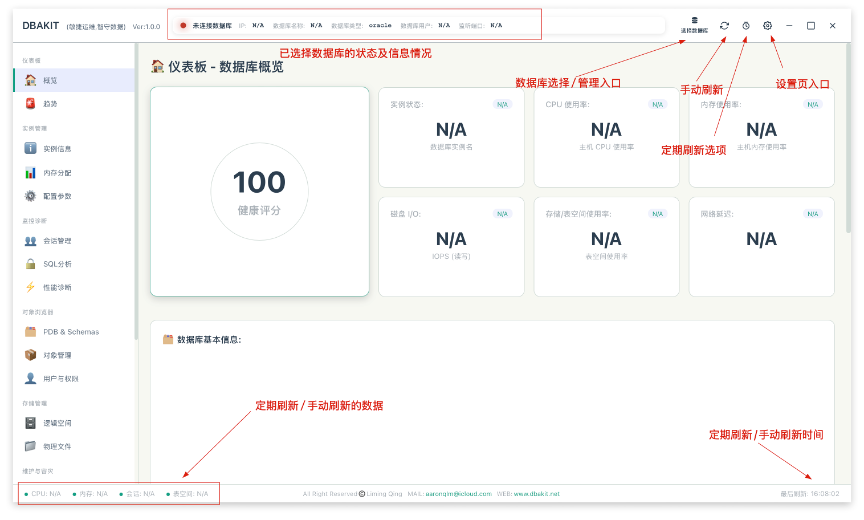Open PDB & Schemas page

tap(74, 332)
